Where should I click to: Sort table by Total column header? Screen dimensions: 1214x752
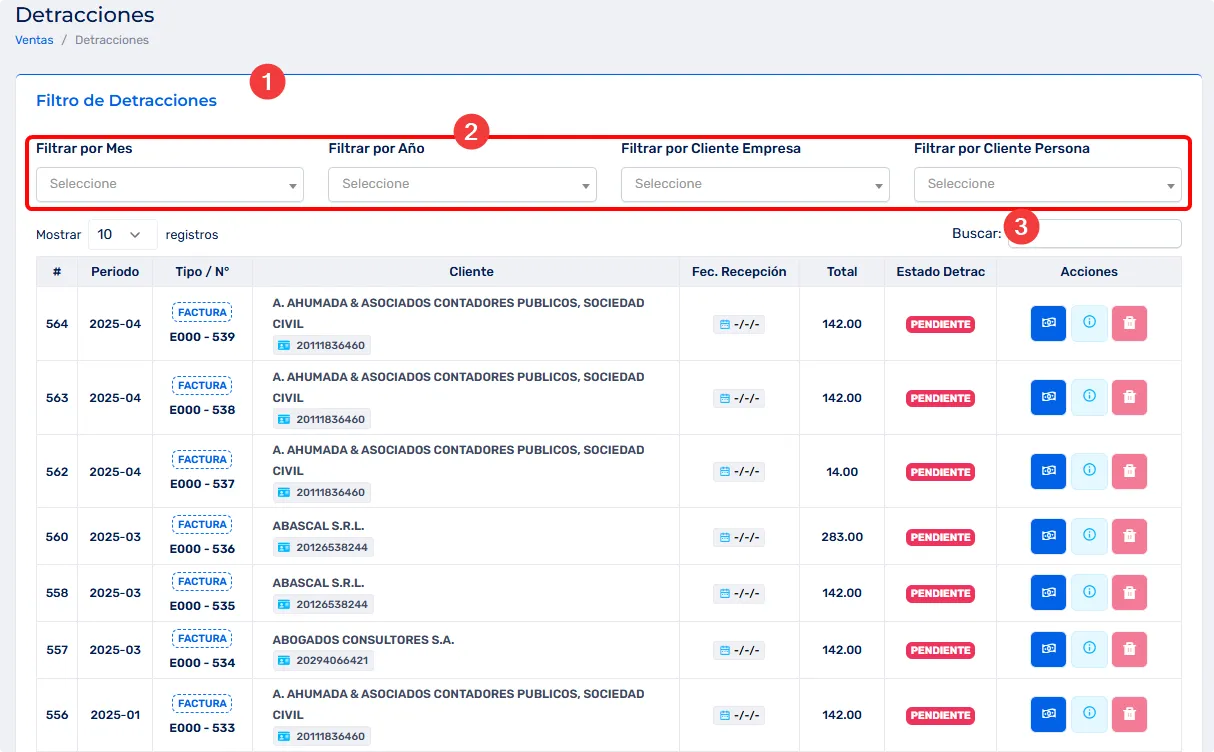(842, 272)
